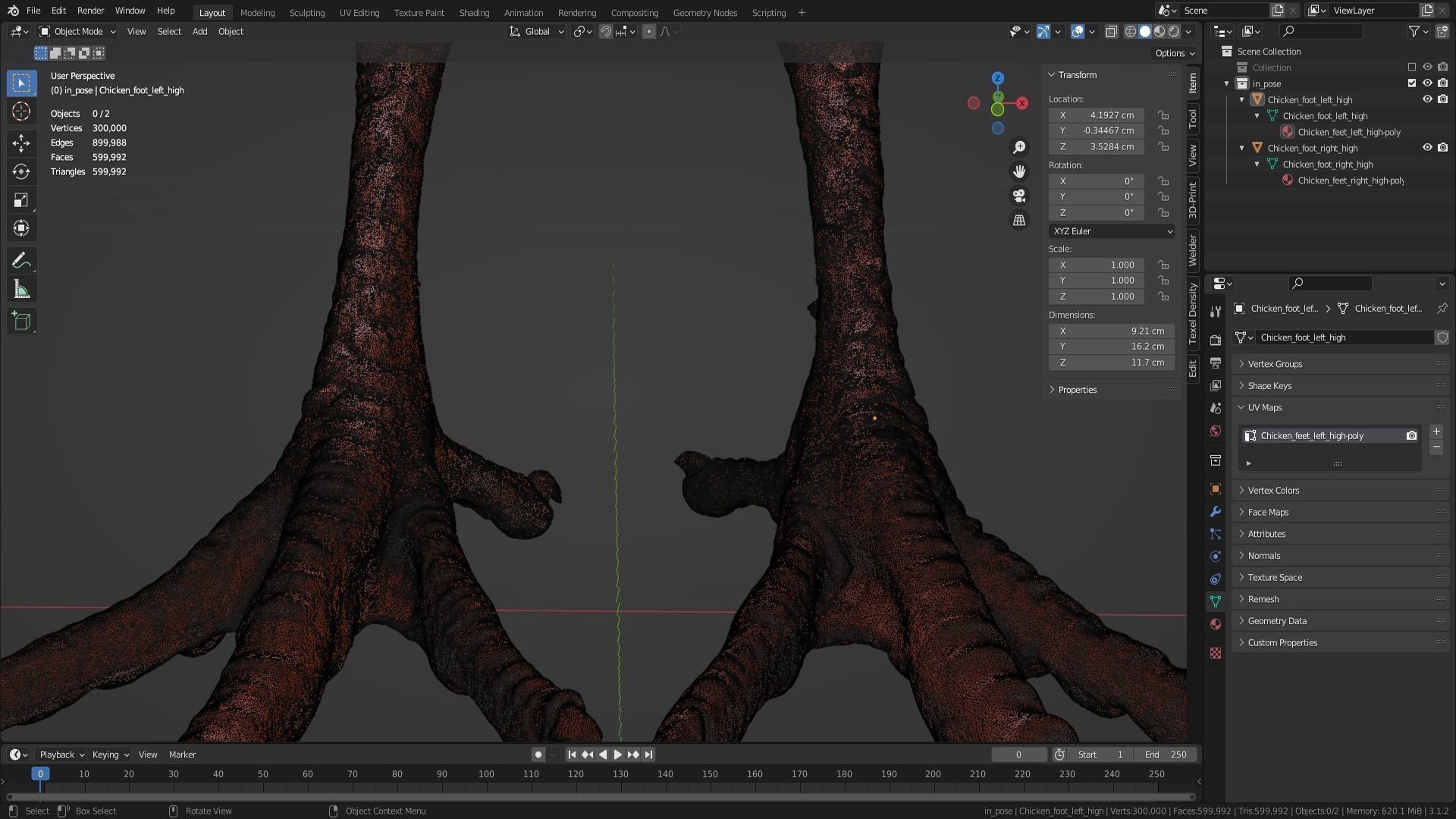Switch to the Sculpting workspace tab
Image resolution: width=1456 pixels, height=819 pixels.
click(x=306, y=12)
